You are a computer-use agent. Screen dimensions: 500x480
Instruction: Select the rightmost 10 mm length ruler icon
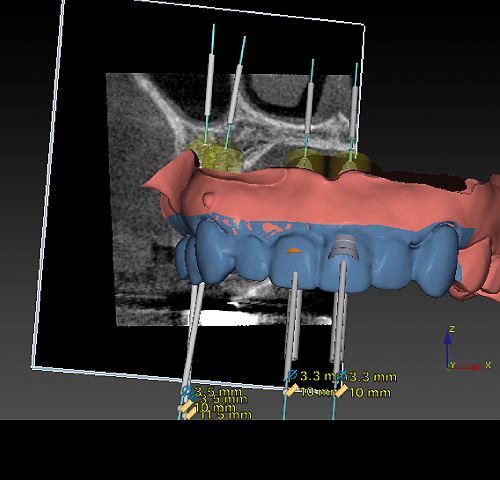coord(341,391)
